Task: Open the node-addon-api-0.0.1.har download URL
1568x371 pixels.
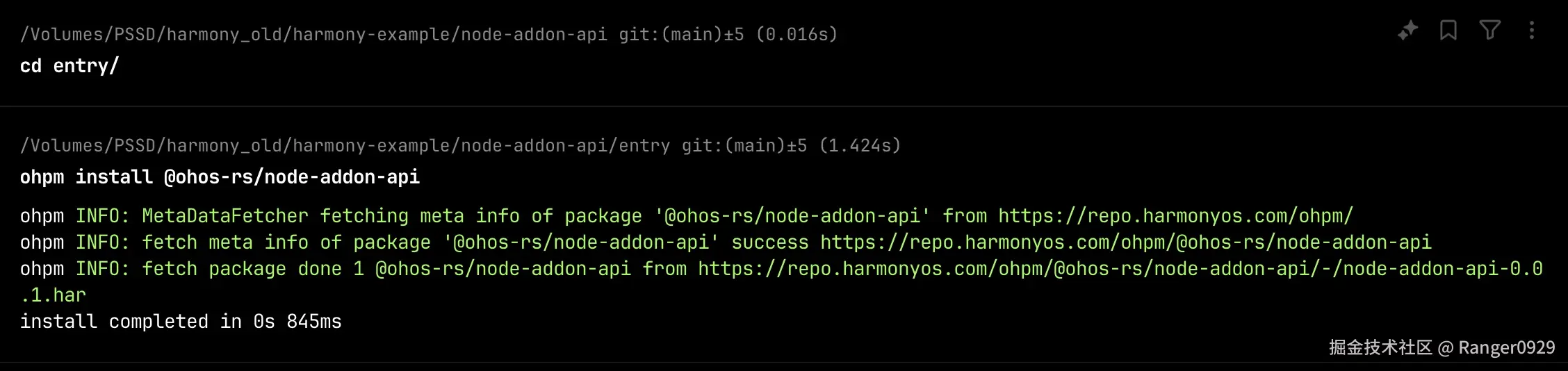Action: tap(1120, 269)
